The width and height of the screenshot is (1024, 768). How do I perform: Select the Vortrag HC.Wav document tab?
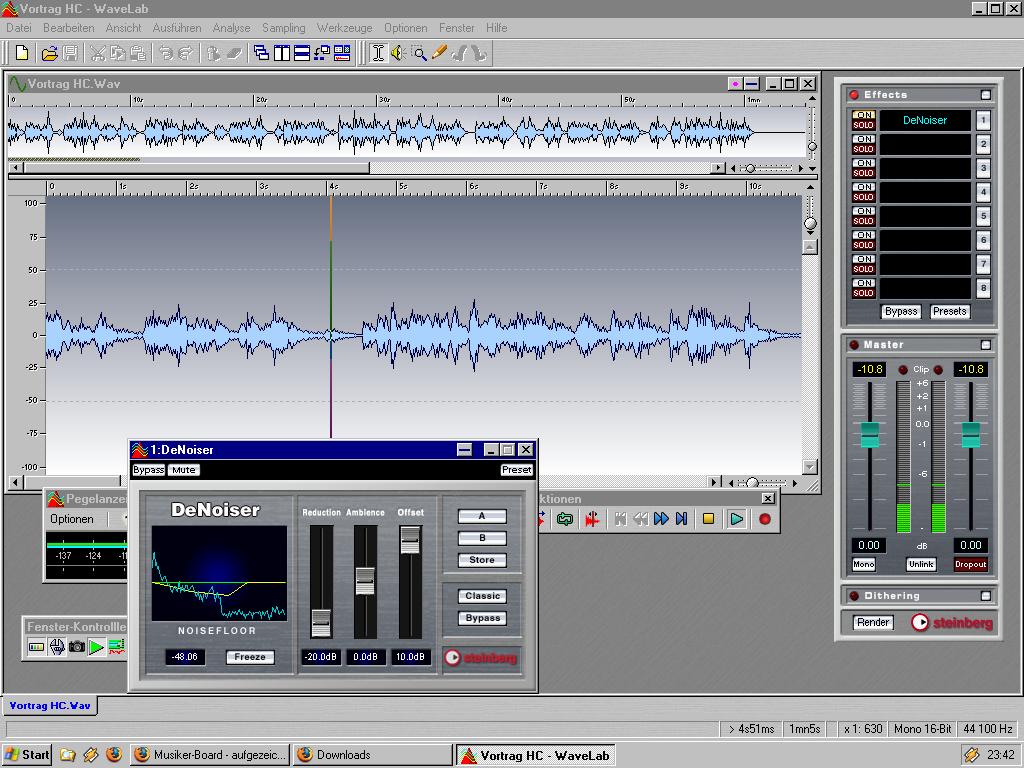point(50,706)
